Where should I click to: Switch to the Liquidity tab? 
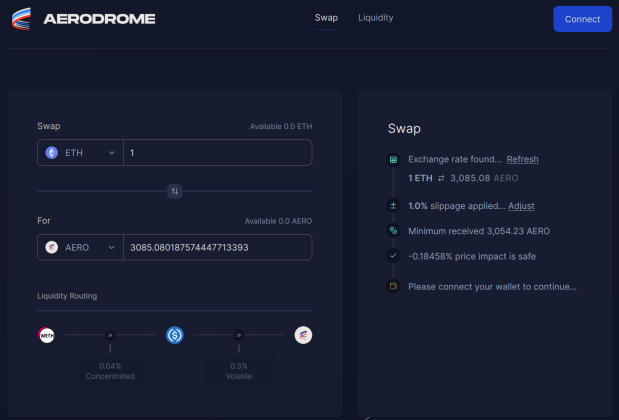pos(375,18)
